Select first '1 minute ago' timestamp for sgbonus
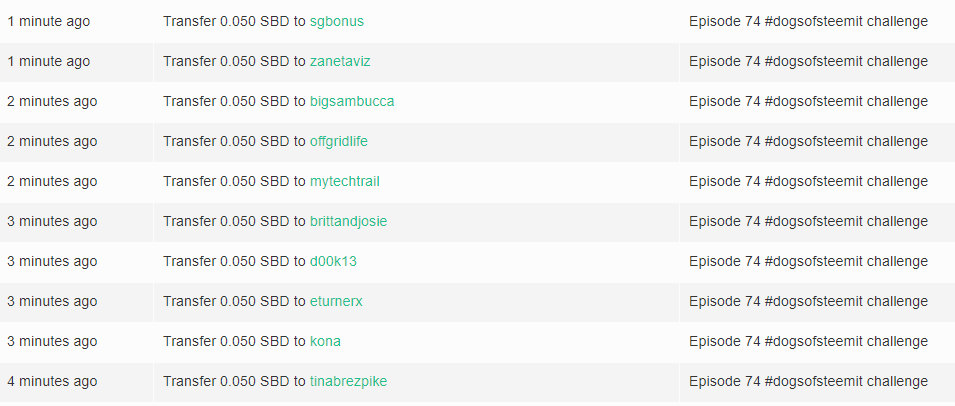955x406 pixels. pyautogui.click(x=49, y=21)
